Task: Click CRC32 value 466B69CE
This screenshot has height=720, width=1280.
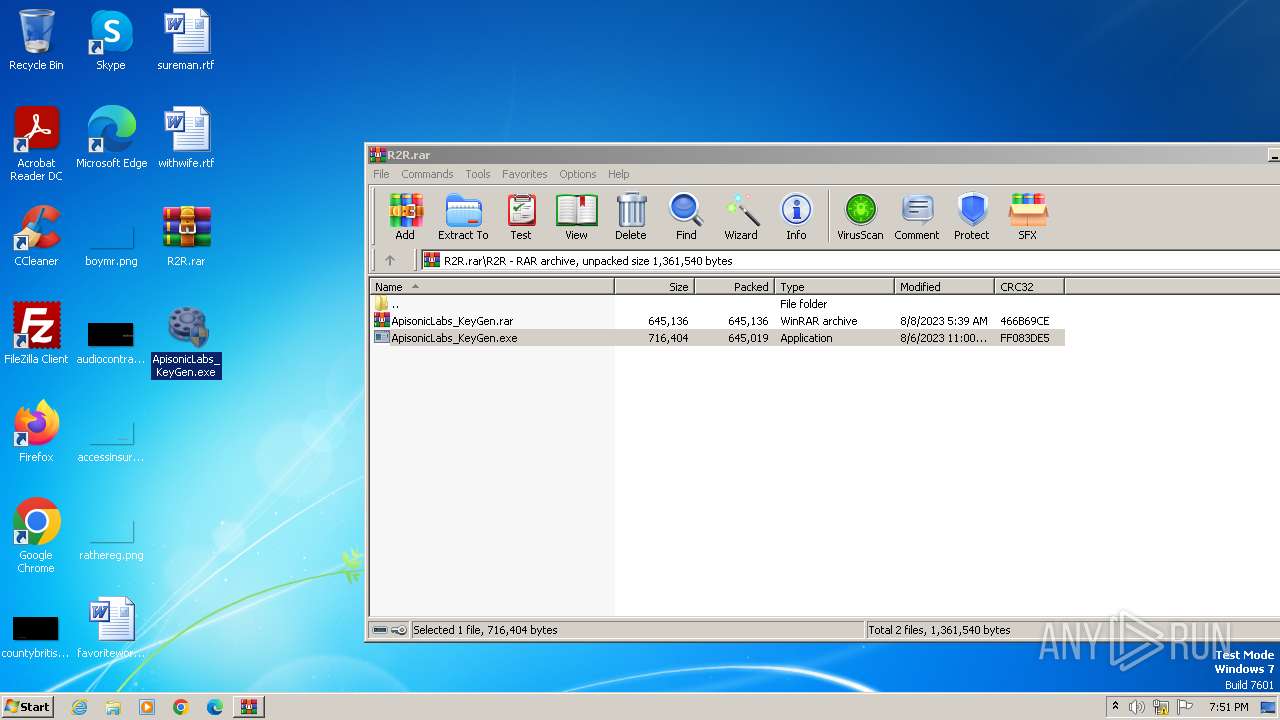Action: (x=1025, y=321)
